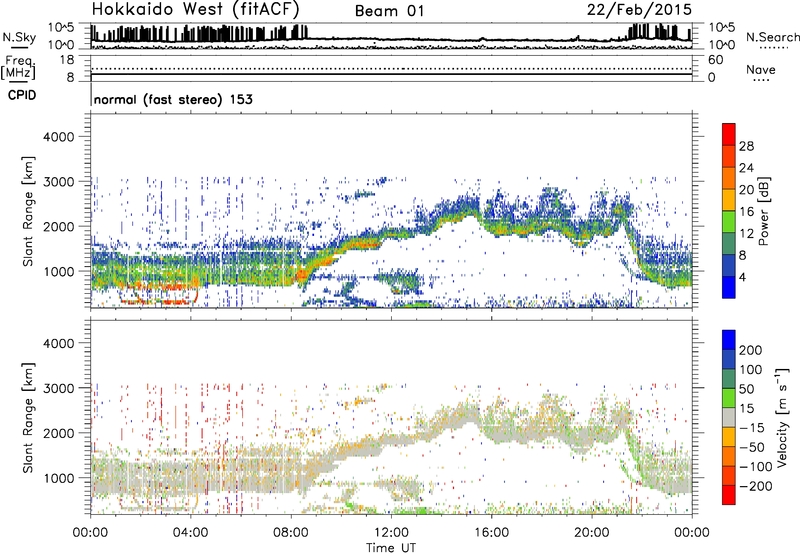Click the 'Beam 01' label
Screen dimensions: 800x554
[x=389, y=11]
